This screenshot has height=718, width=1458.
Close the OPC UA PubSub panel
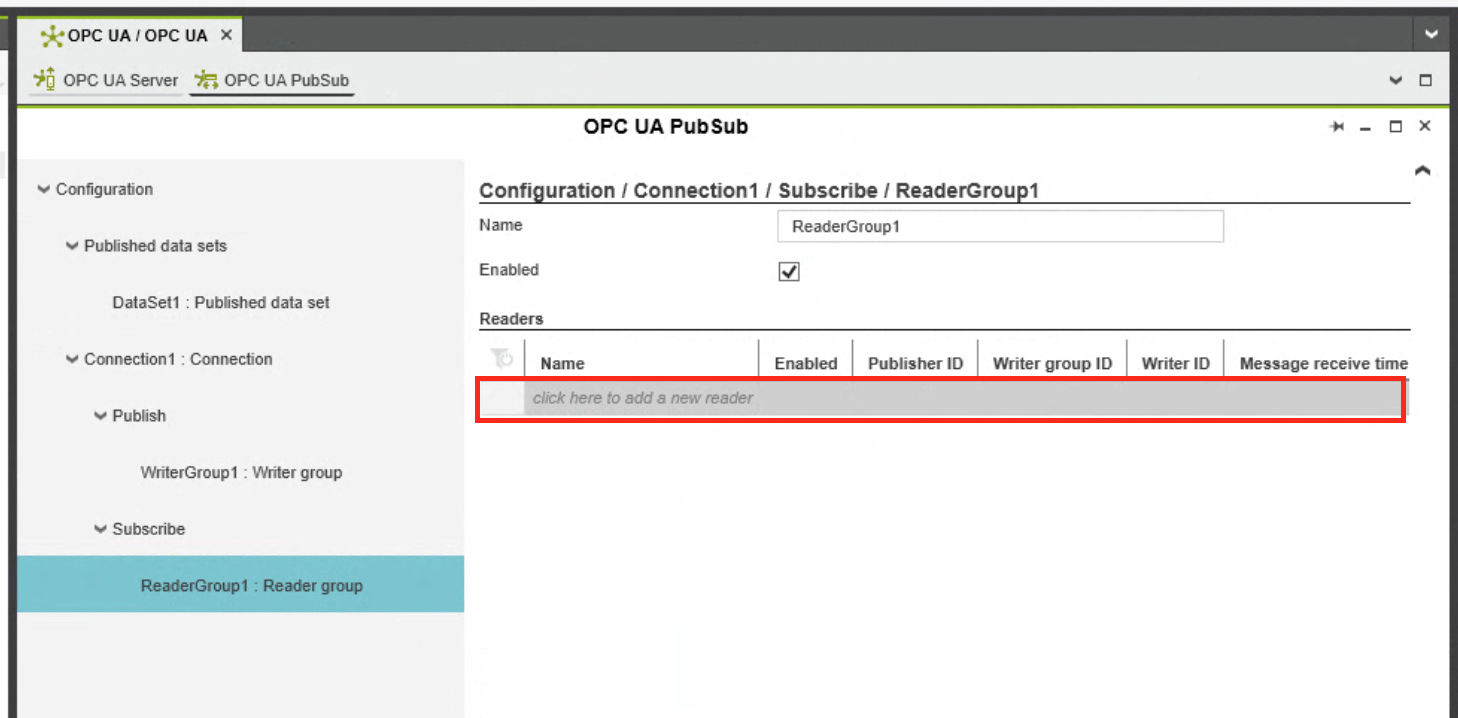[1425, 126]
